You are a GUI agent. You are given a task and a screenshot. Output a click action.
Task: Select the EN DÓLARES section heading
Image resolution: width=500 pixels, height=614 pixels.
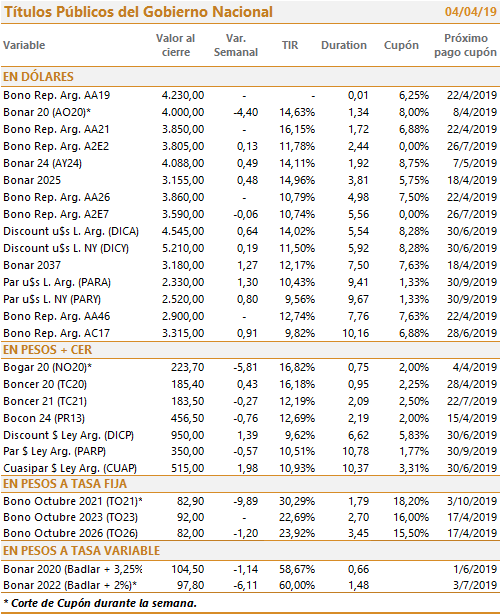tap(38, 77)
